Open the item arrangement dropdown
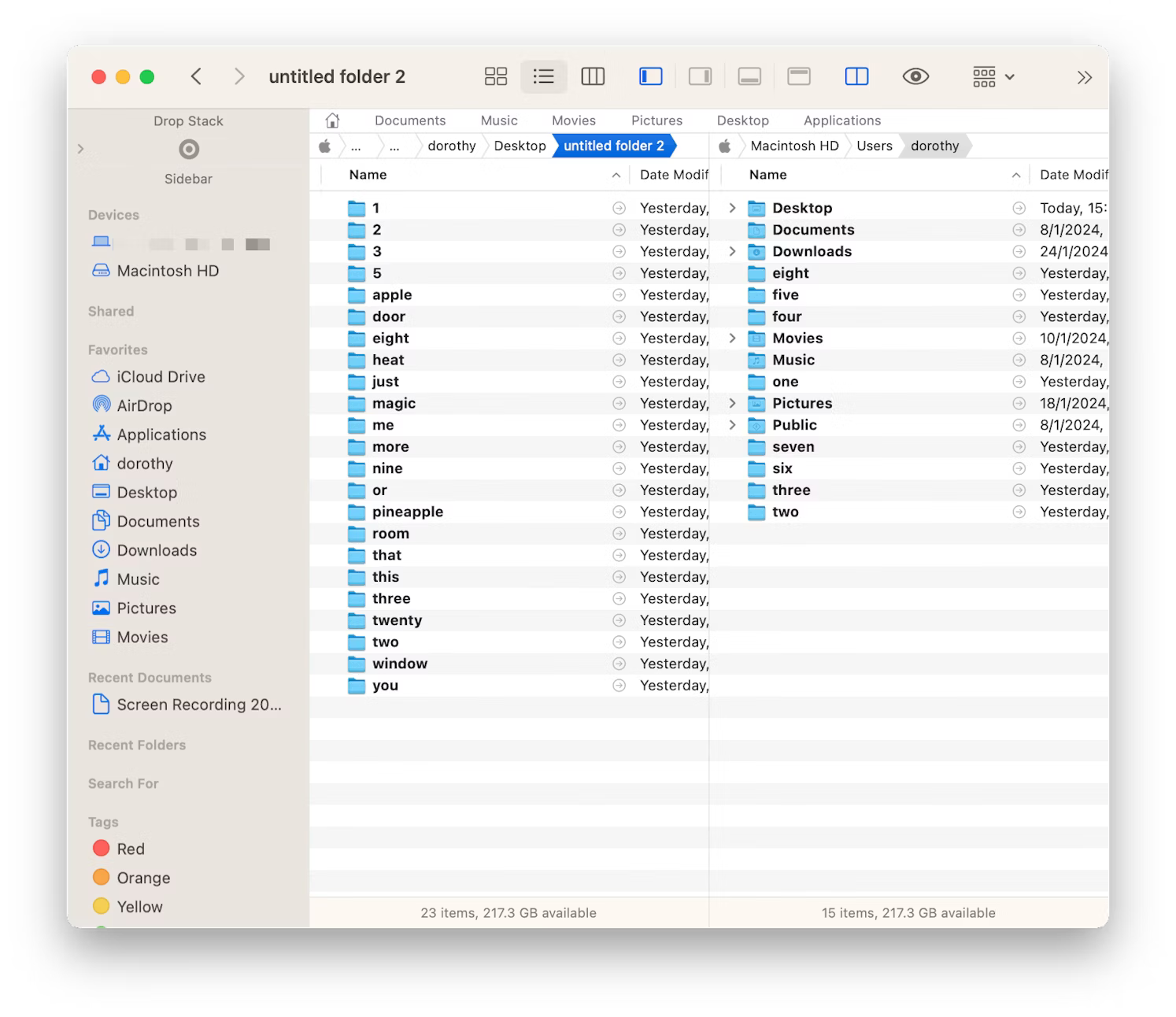The width and height of the screenshot is (1176, 1017). click(992, 76)
